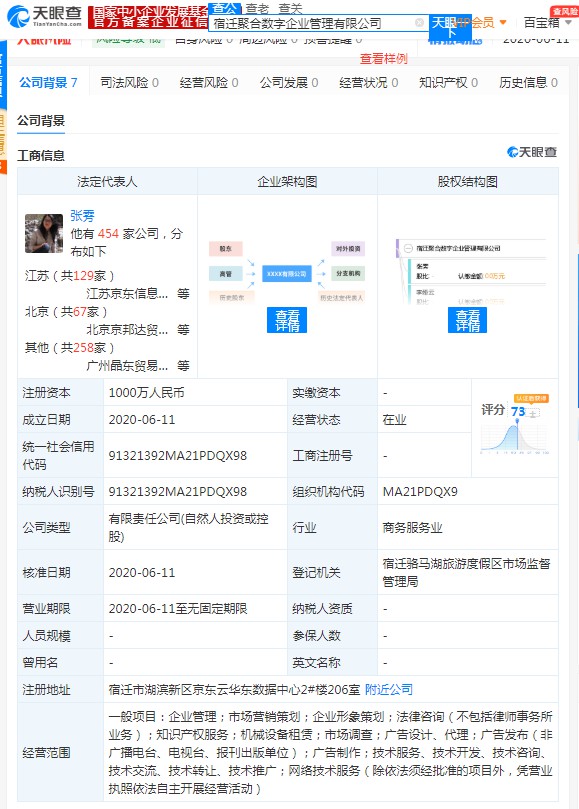This screenshot has height=809, width=579.
Task: Click the 查风险 badge in the header
Action: coord(565,11)
